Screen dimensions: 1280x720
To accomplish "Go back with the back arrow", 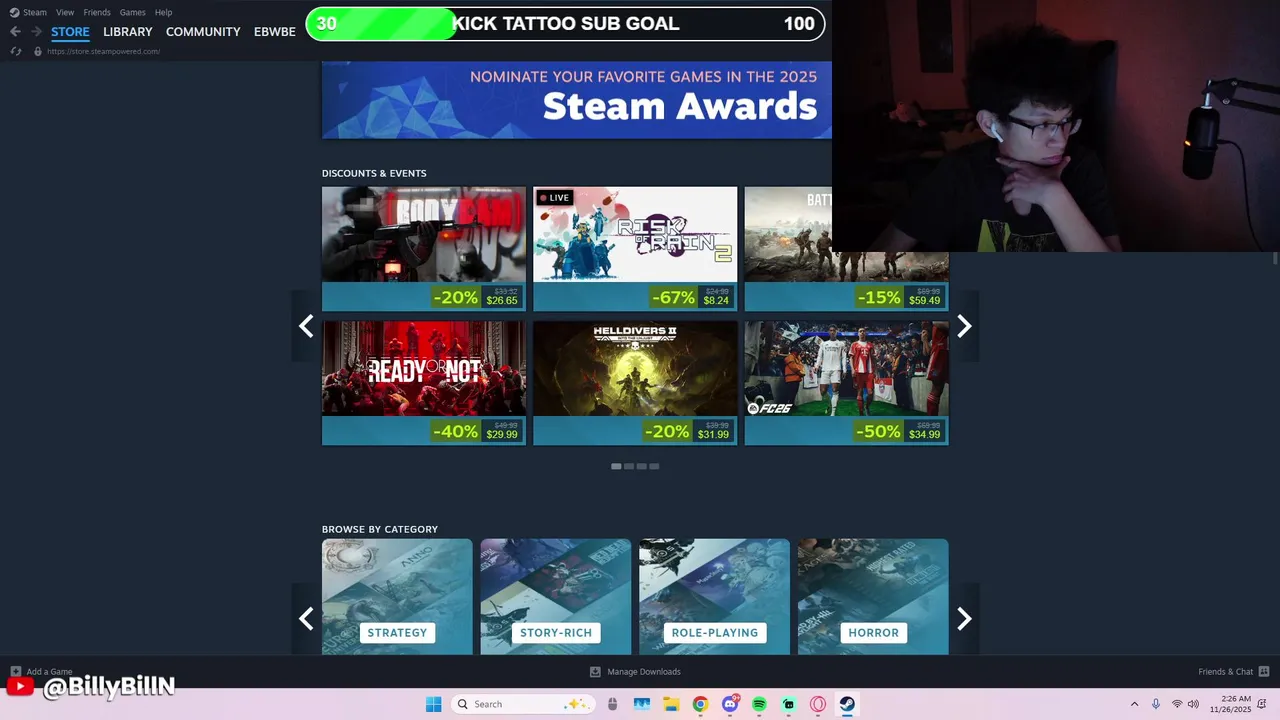I will pyautogui.click(x=15, y=32).
